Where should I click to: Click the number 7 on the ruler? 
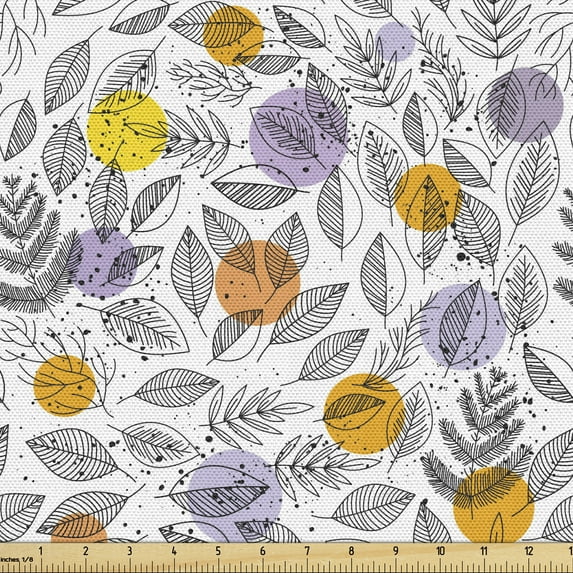point(307,551)
